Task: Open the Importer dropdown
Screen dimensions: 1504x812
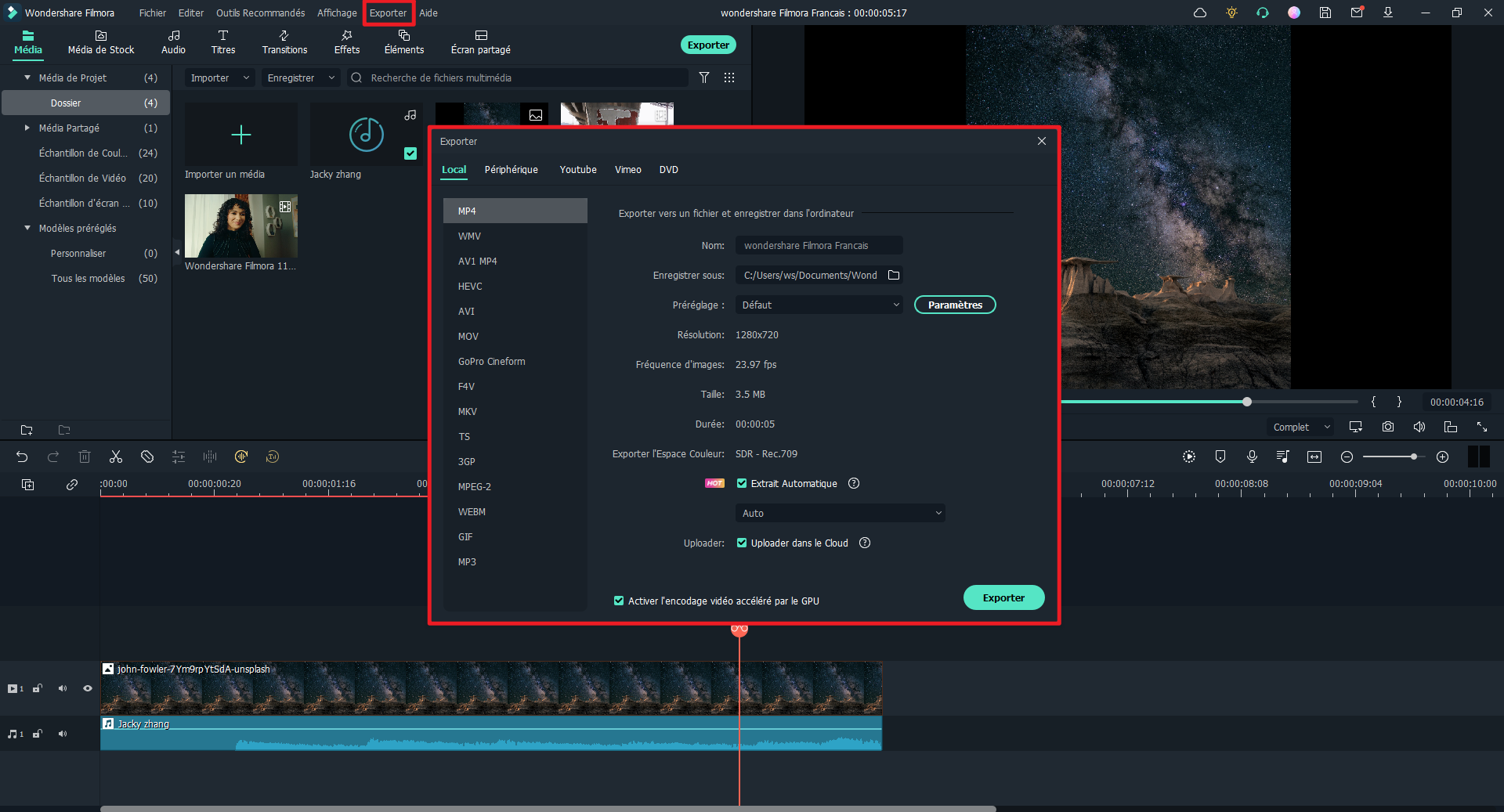Action: [x=220, y=78]
